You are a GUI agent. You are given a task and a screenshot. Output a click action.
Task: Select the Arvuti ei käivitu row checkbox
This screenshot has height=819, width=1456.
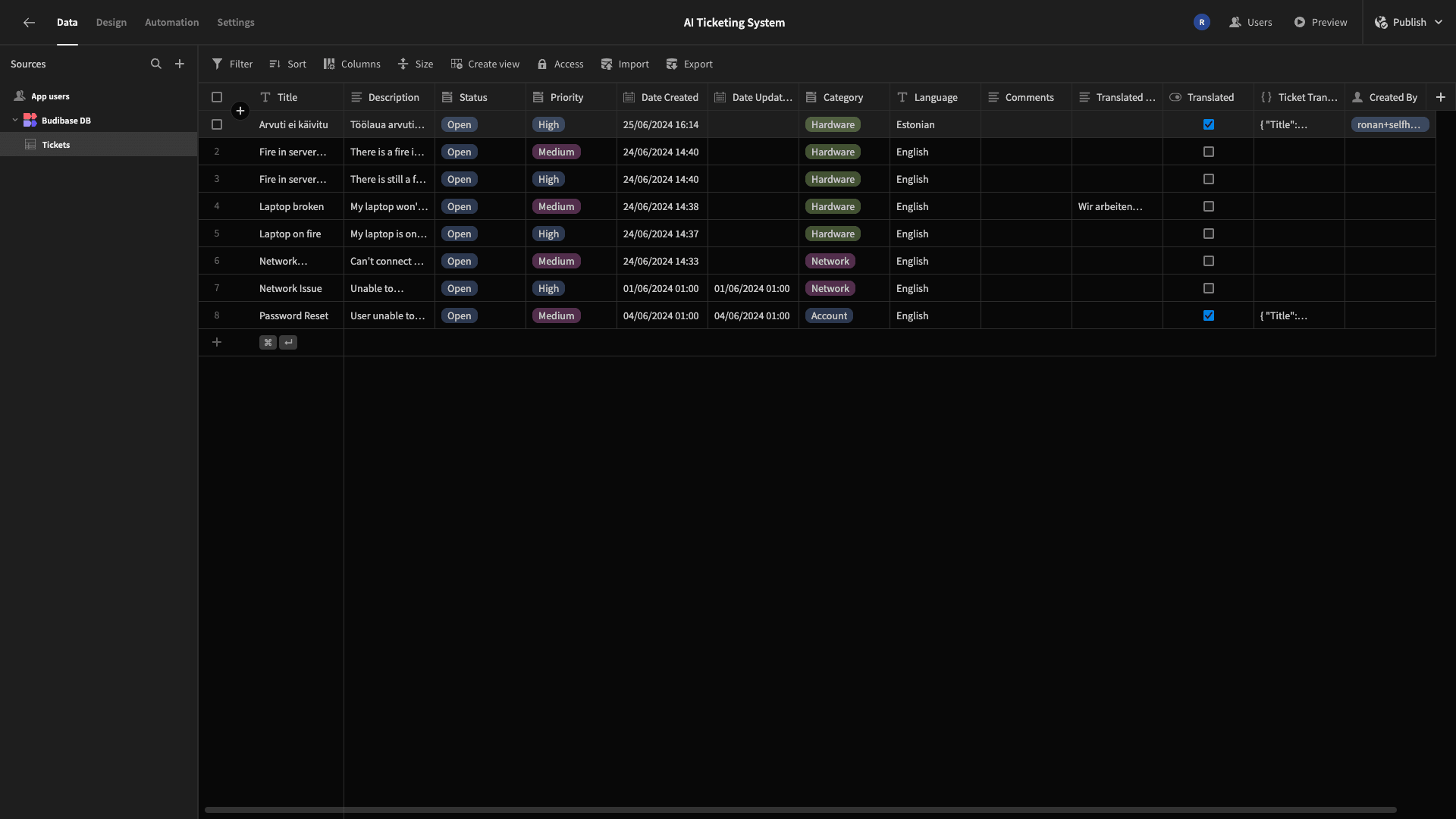pos(217,124)
